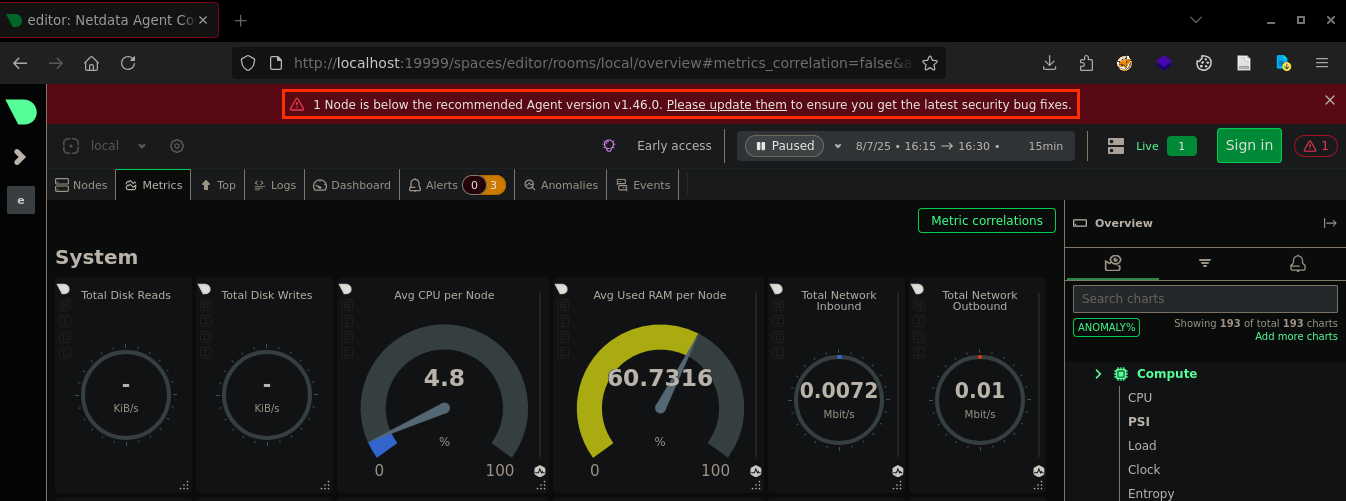Click resize handle of Total Disk Reads card

coord(184,485)
